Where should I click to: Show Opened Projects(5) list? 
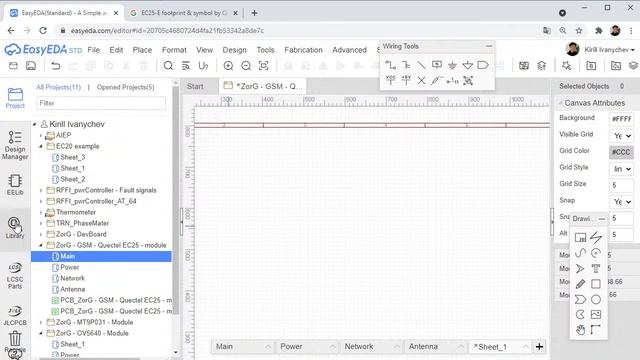[125, 87]
